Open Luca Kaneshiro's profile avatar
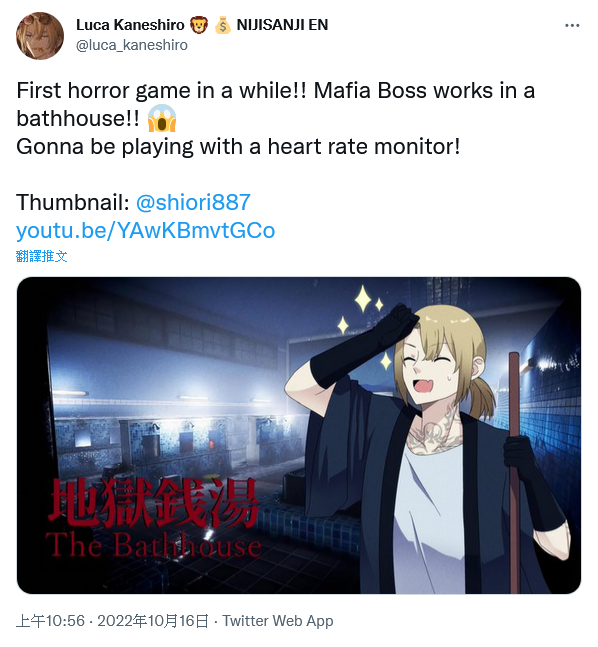This screenshot has height=647, width=598. point(40,36)
